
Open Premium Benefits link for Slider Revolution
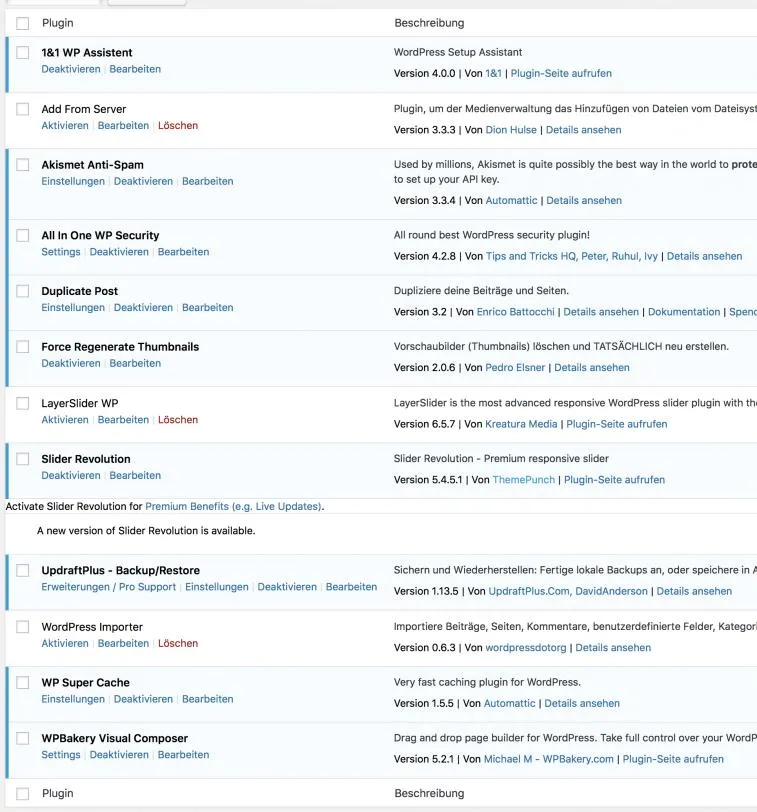pyautogui.click(x=233, y=506)
